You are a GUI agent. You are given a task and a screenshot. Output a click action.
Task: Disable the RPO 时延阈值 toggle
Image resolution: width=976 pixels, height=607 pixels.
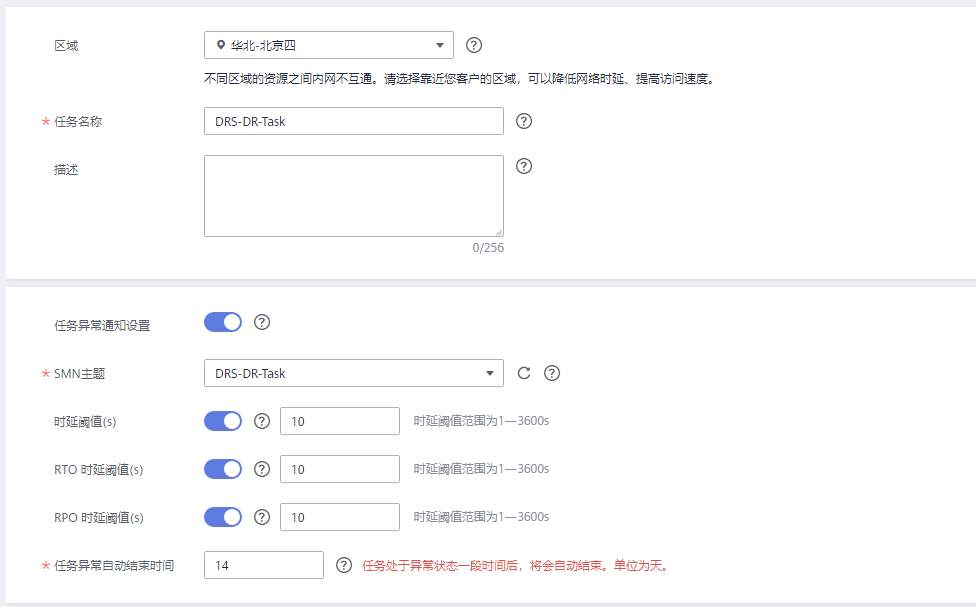224,517
